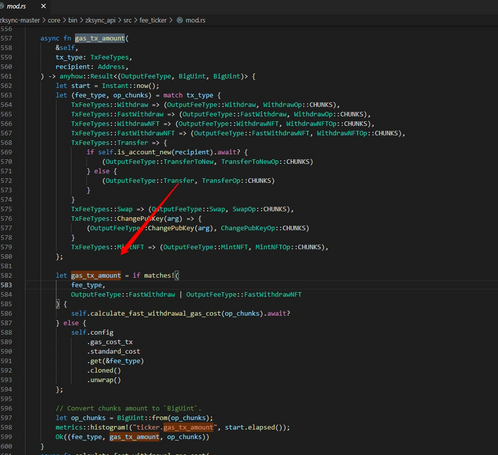Screen dimensions: 498x455
Task: Select the mod.rs tab
Action: point(16,6)
